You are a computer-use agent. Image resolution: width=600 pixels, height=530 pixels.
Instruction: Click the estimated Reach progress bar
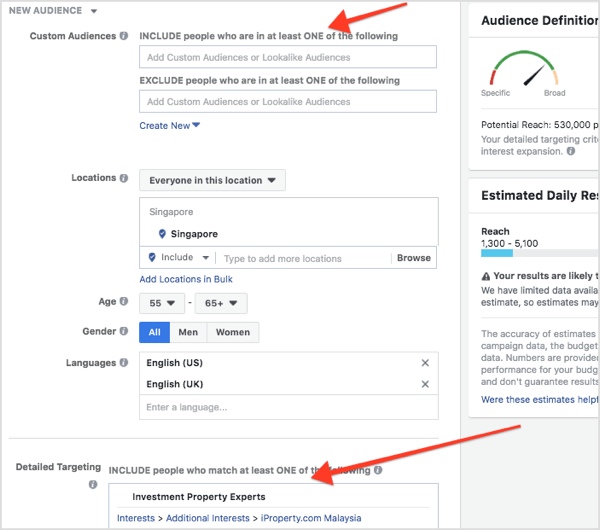click(x=540, y=253)
